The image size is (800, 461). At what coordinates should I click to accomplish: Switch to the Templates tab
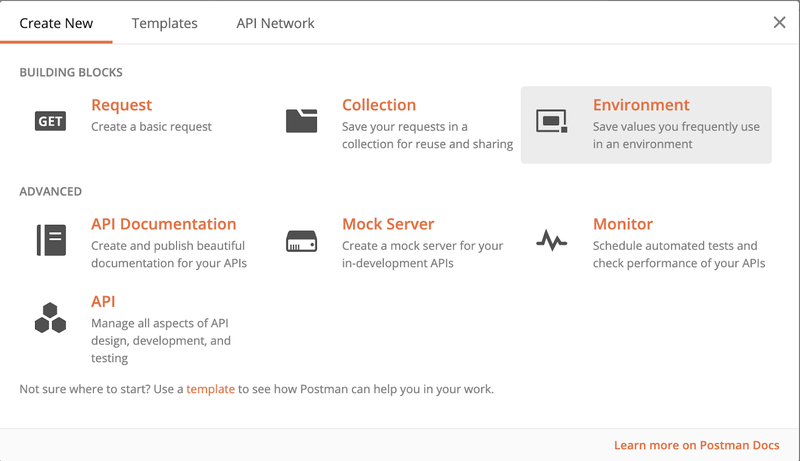tap(164, 23)
